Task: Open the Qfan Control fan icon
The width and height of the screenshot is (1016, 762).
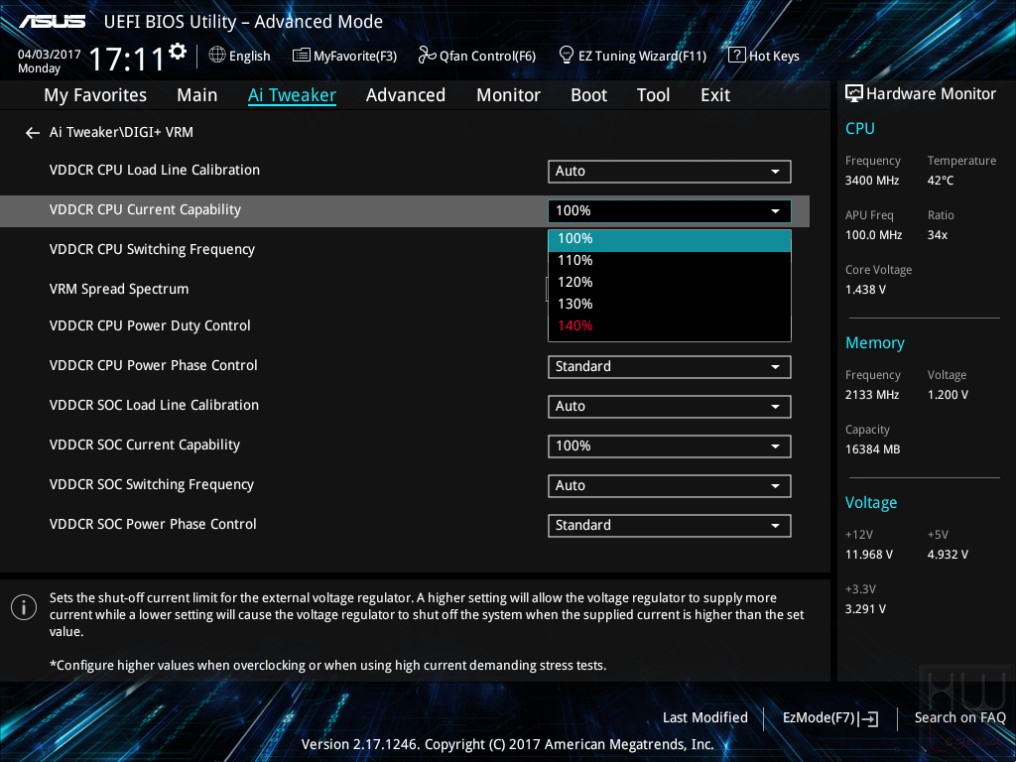Action: (x=427, y=55)
